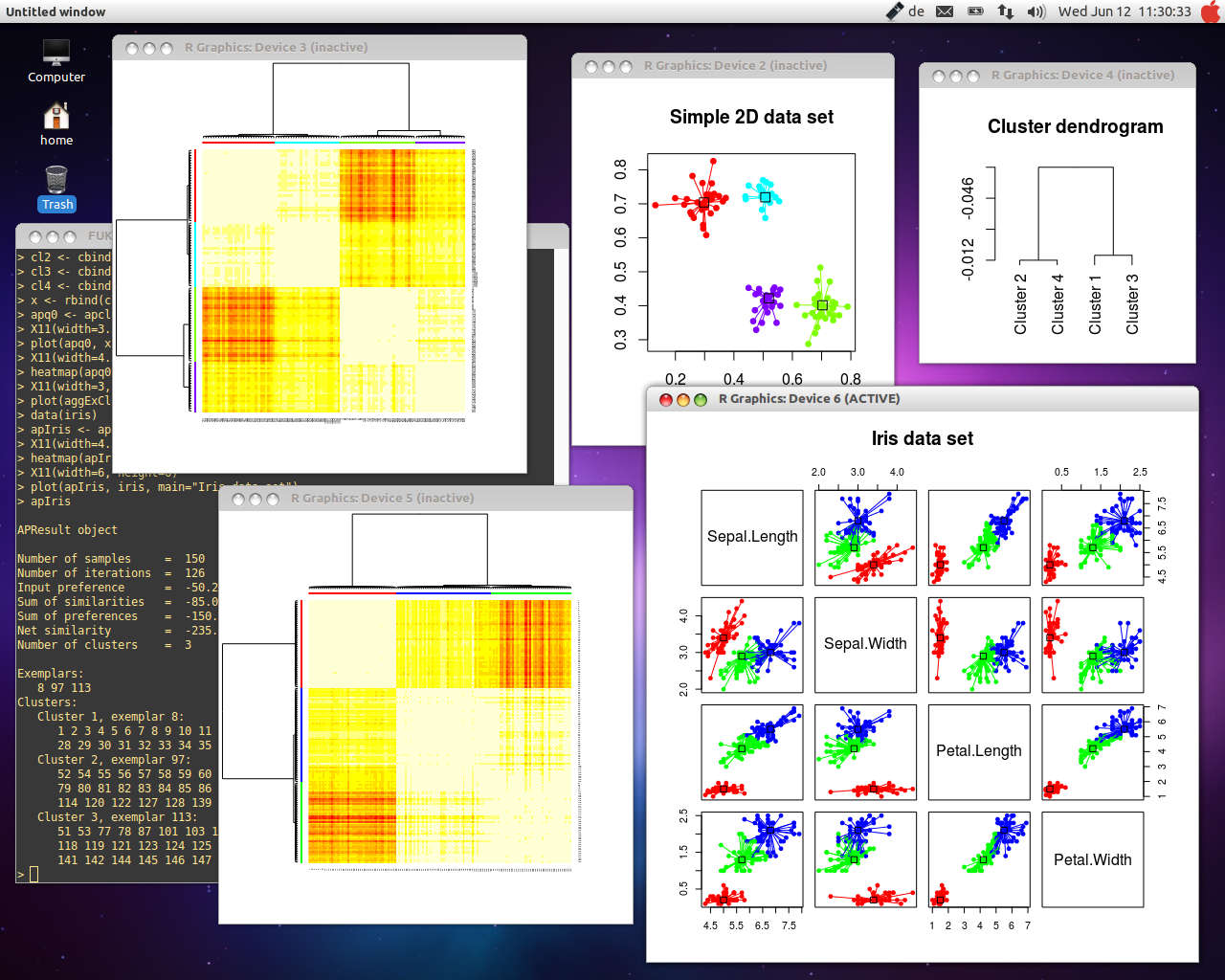
Task: Click the red apple icon in panel
Action: (1211, 11)
